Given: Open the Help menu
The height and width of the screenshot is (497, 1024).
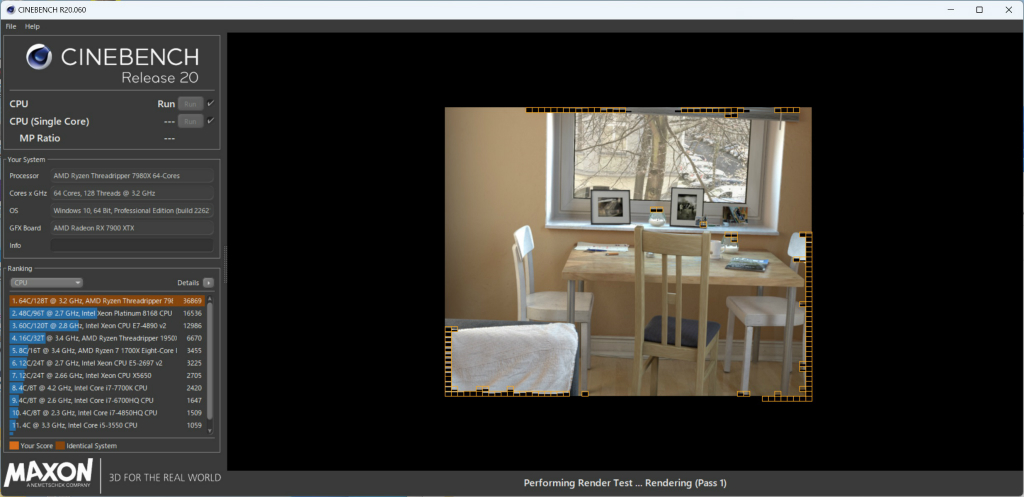Looking at the screenshot, I should click(x=32, y=26).
